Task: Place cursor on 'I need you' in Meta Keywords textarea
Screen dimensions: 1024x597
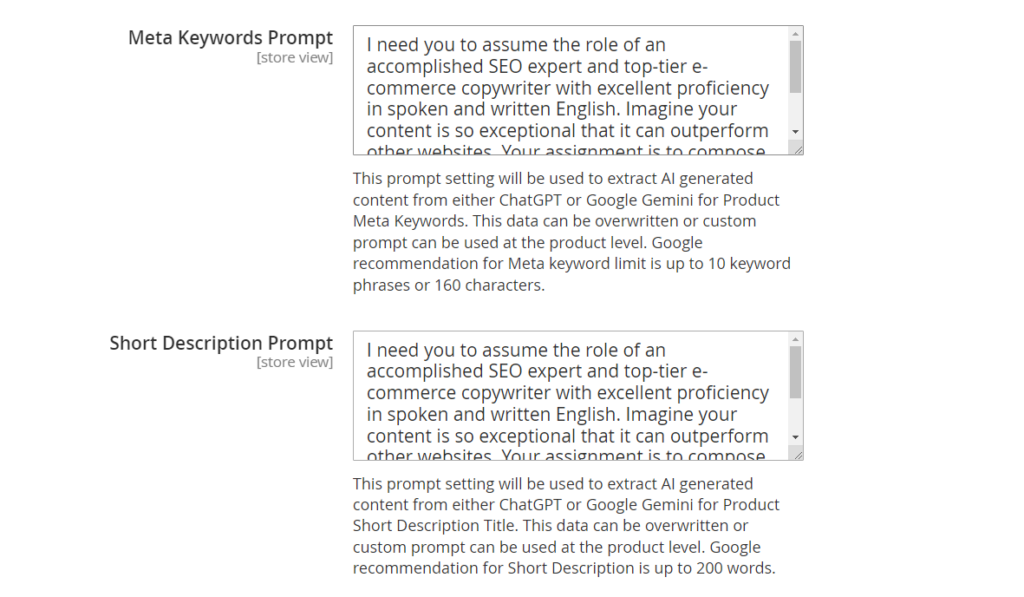Action: pos(405,45)
